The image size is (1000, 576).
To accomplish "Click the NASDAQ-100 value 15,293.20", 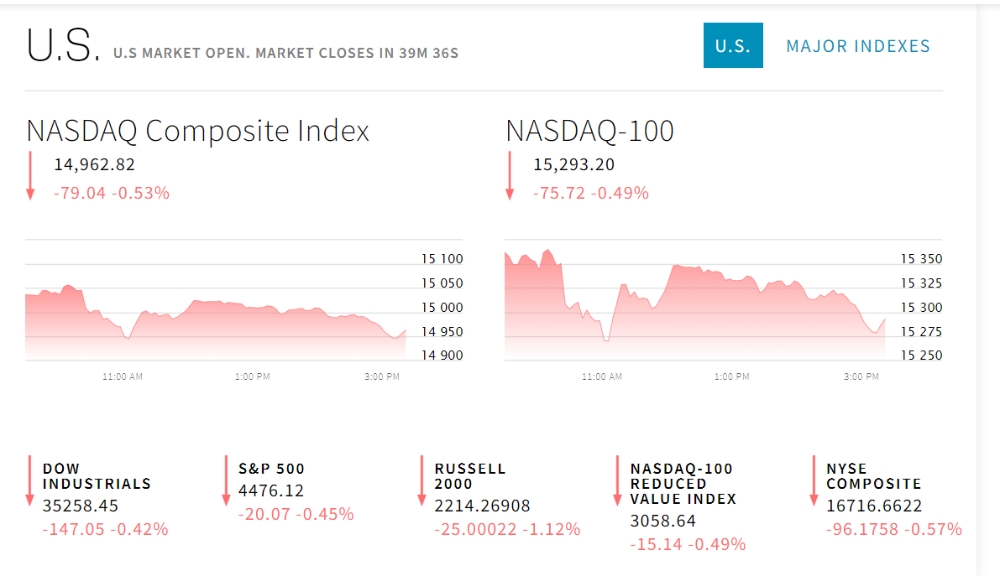I will pyautogui.click(x=573, y=165).
